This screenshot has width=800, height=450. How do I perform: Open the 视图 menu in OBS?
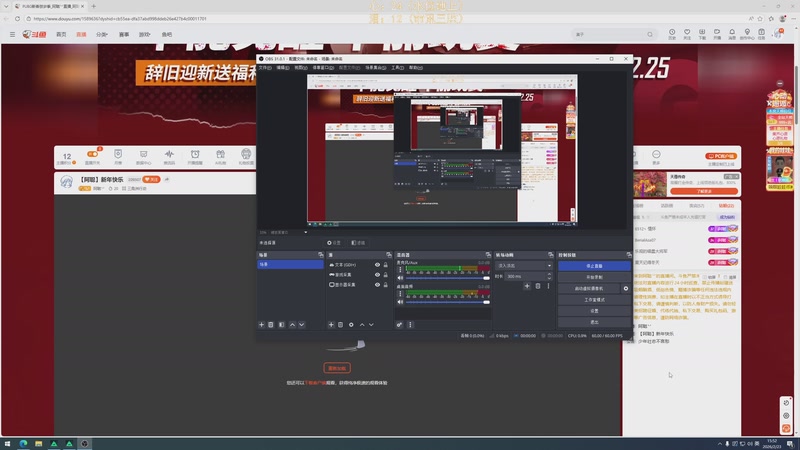301,67
